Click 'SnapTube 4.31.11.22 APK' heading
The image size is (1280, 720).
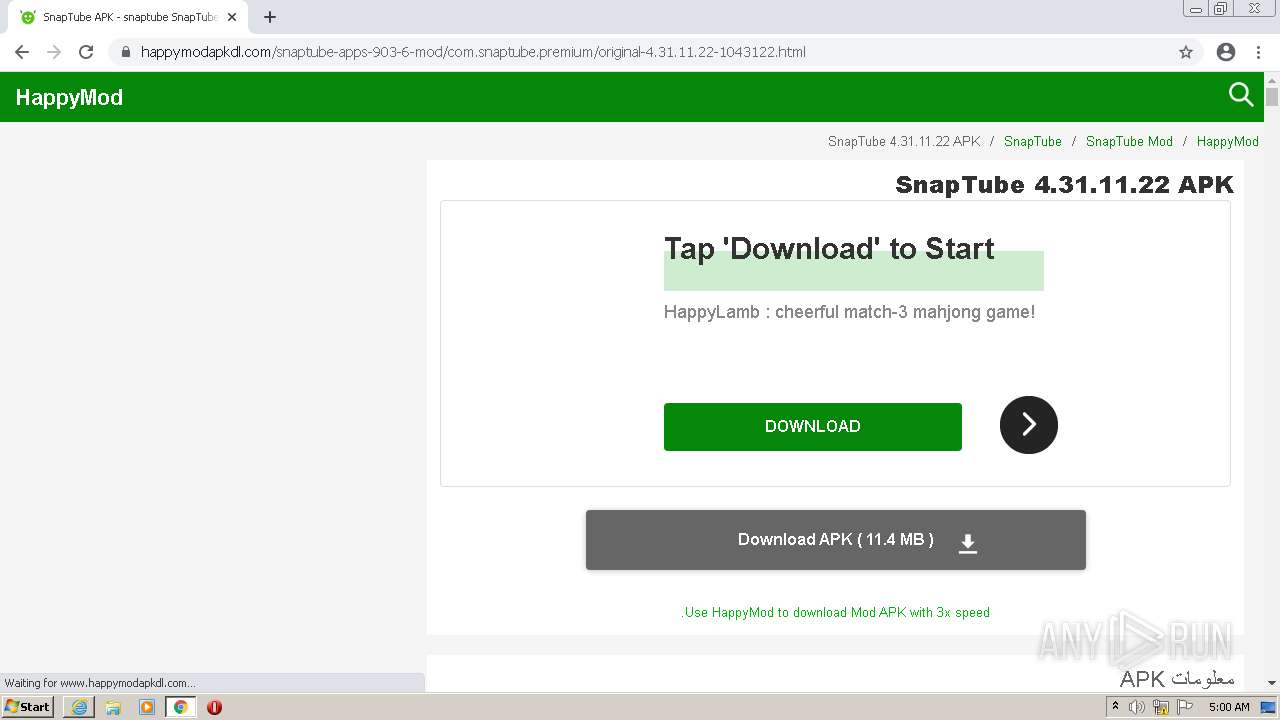pos(1065,184)
